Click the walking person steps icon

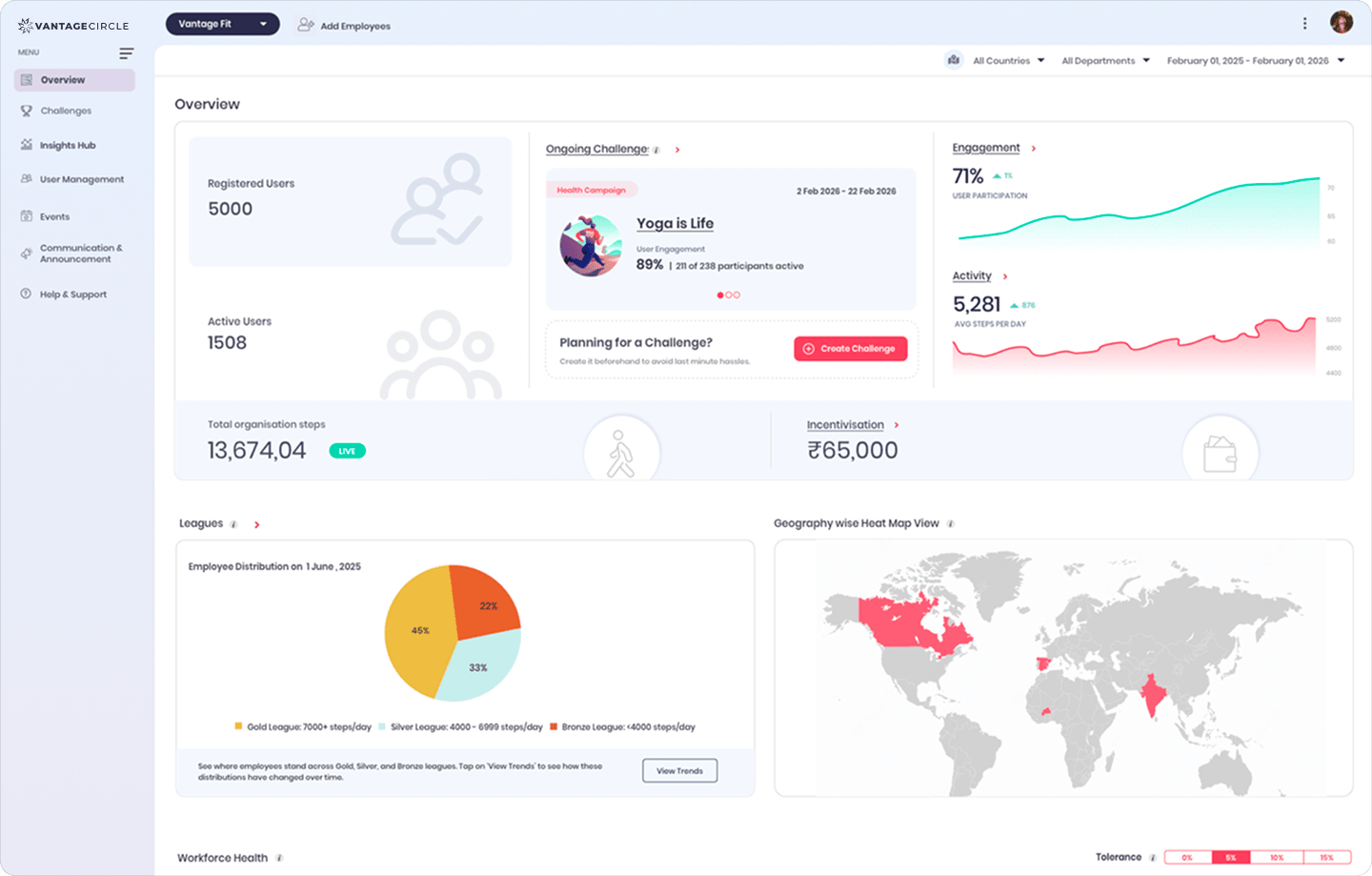(622, 449)
